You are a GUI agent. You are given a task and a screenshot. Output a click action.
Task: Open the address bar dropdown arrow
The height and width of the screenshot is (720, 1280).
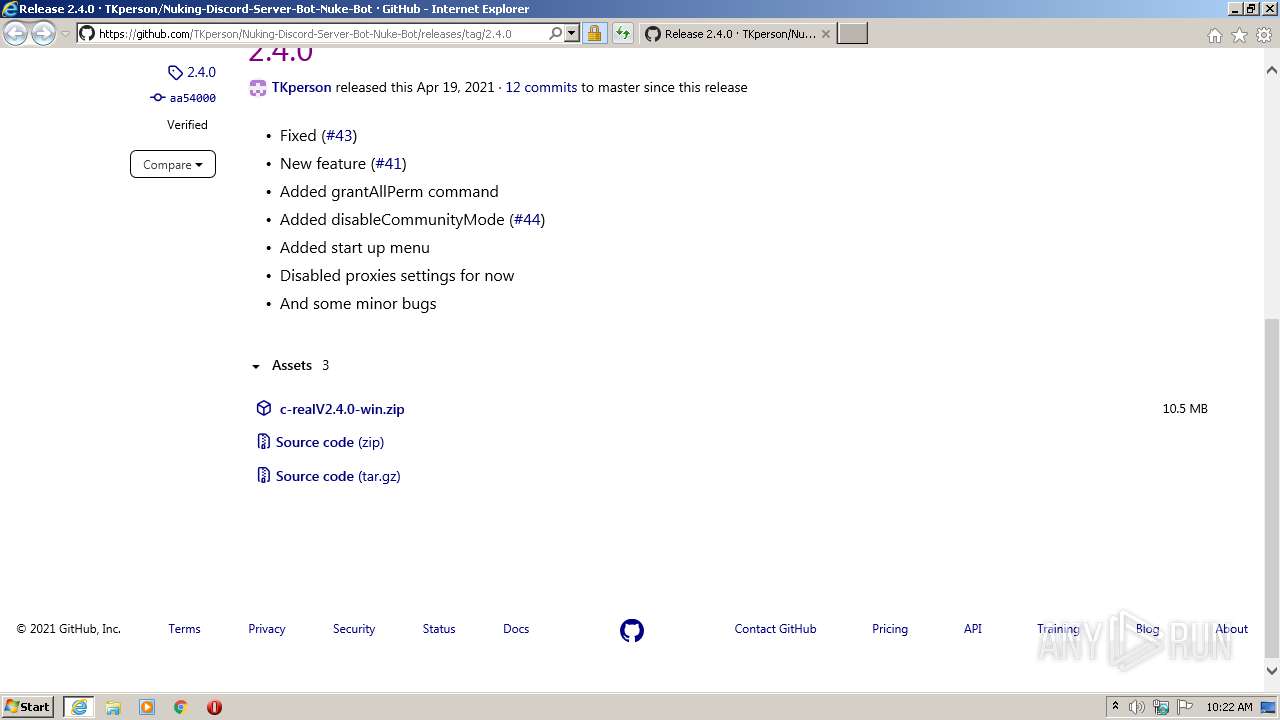click(x=572, y=33)
